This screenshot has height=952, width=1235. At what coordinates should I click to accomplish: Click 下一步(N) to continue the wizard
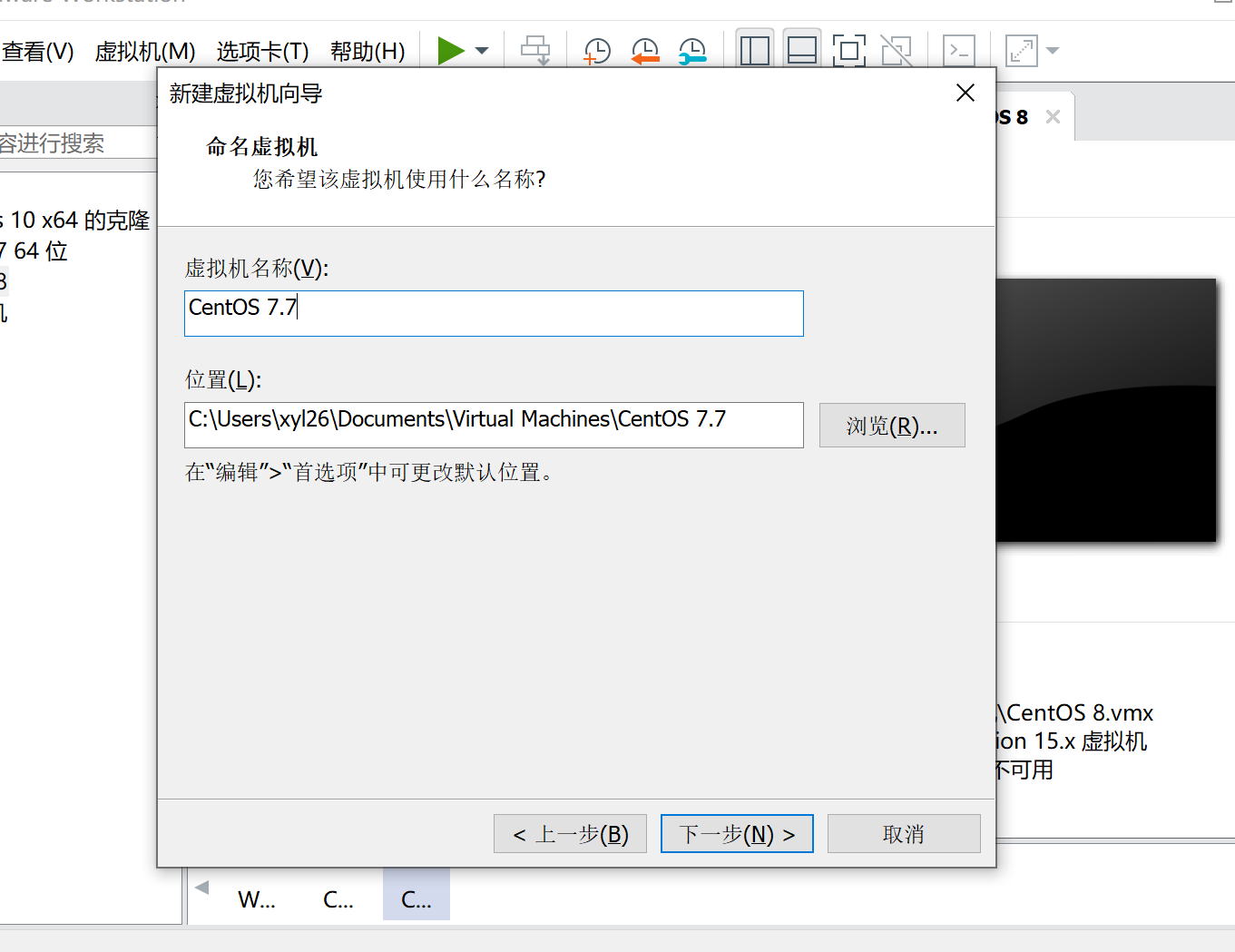(736, 833)
